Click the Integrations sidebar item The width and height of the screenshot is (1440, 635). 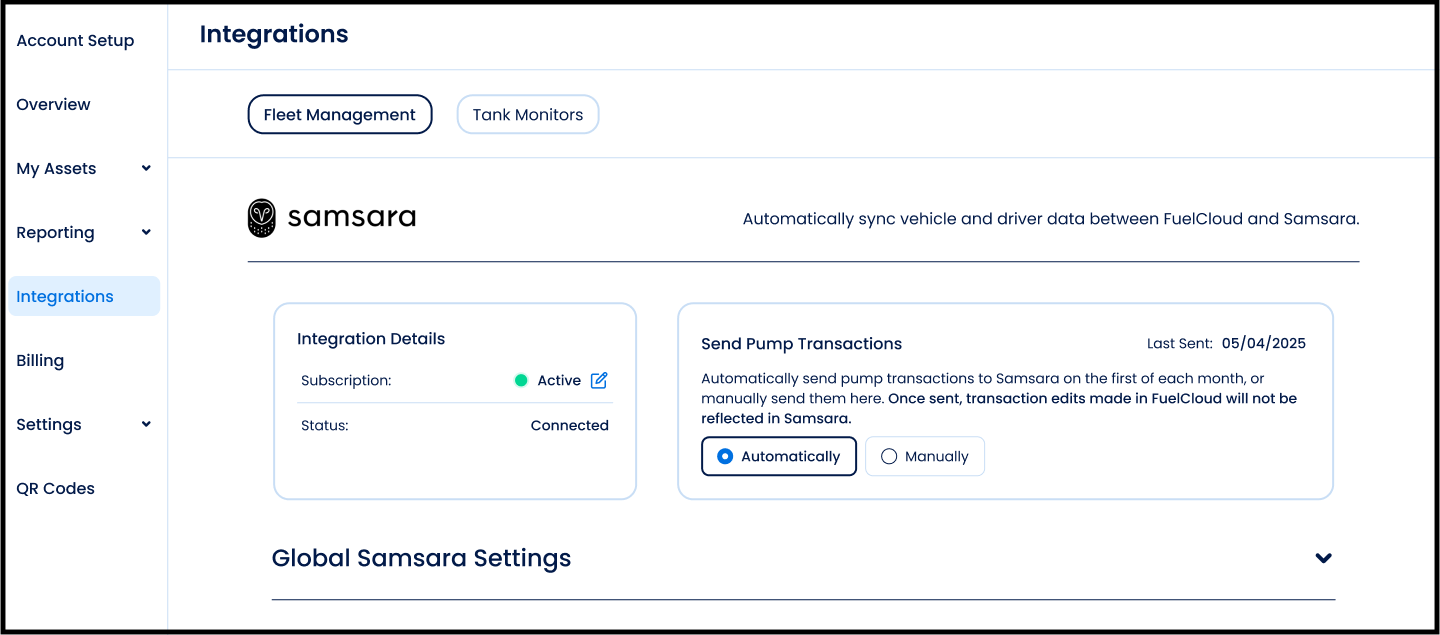(65, 296)
